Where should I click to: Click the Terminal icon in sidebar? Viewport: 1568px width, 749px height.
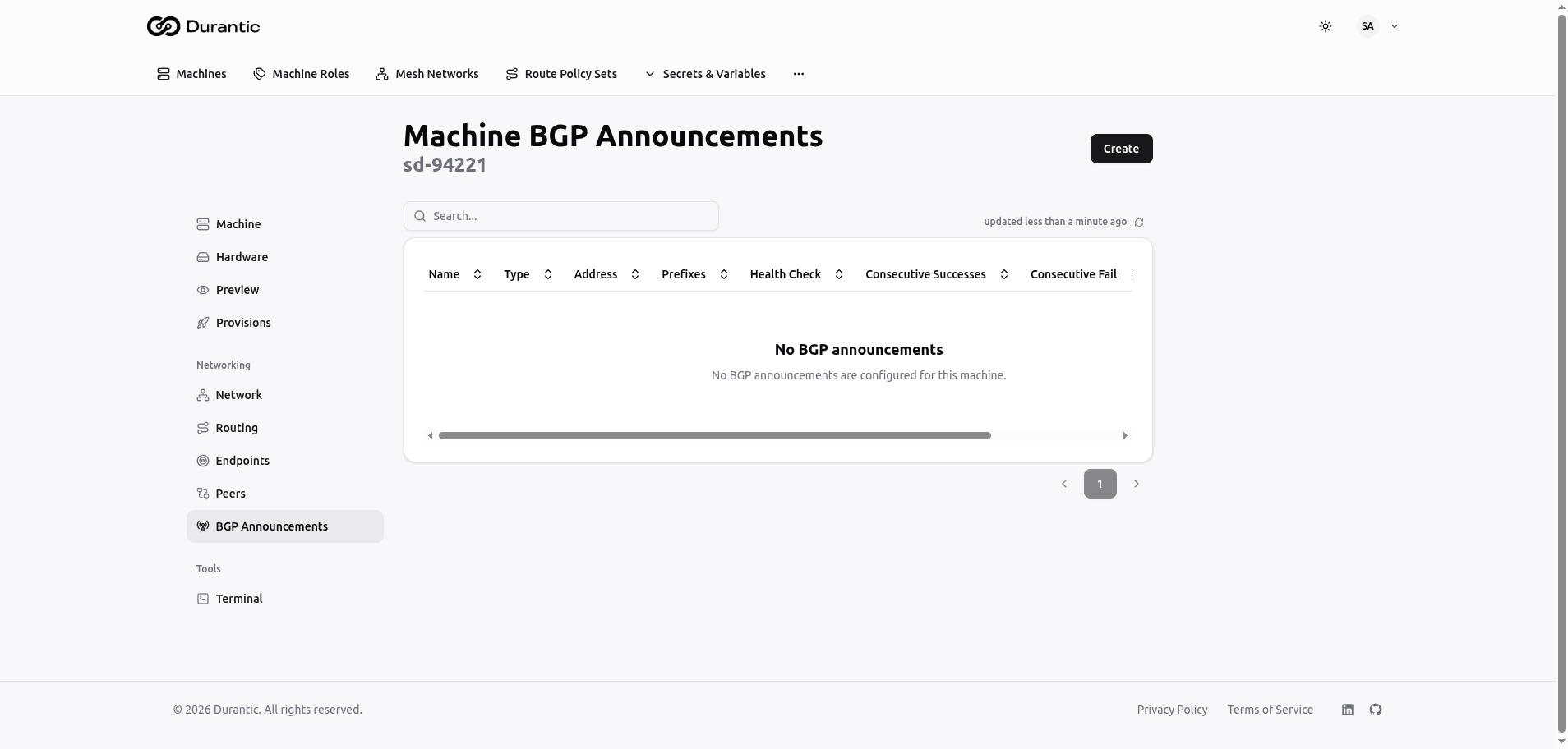(203, 599)
